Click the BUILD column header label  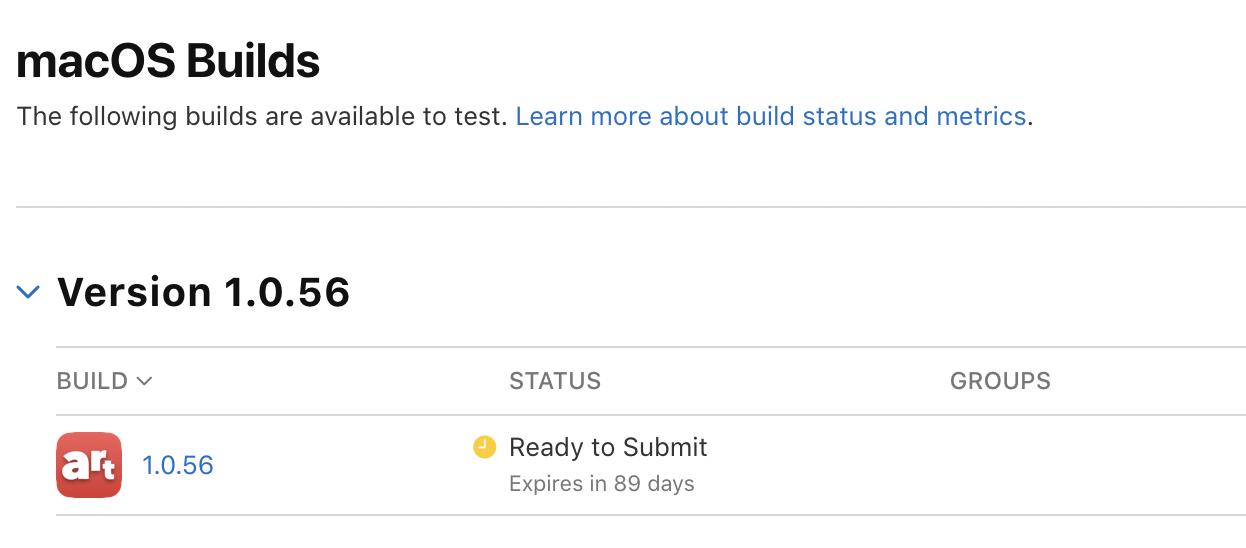click(x=92, y=381)
